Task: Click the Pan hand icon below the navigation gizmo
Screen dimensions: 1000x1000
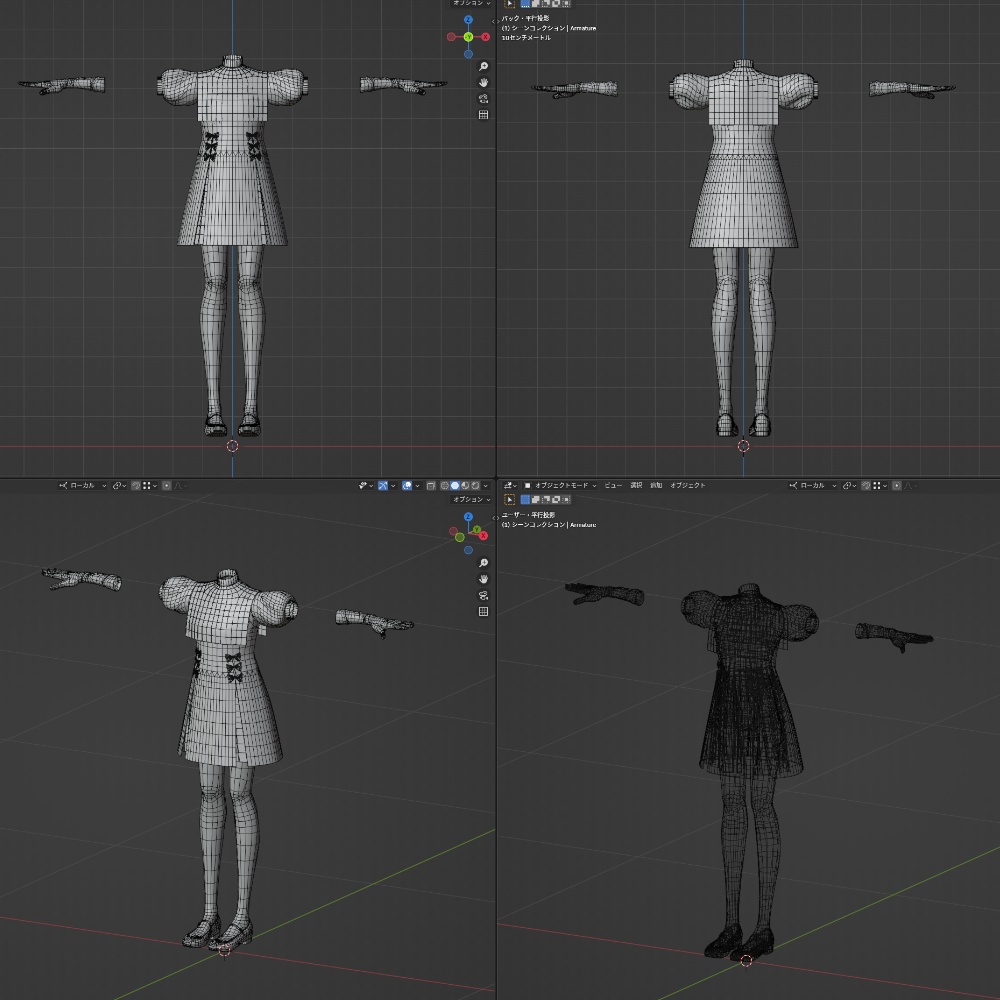Action: [484, 83]
